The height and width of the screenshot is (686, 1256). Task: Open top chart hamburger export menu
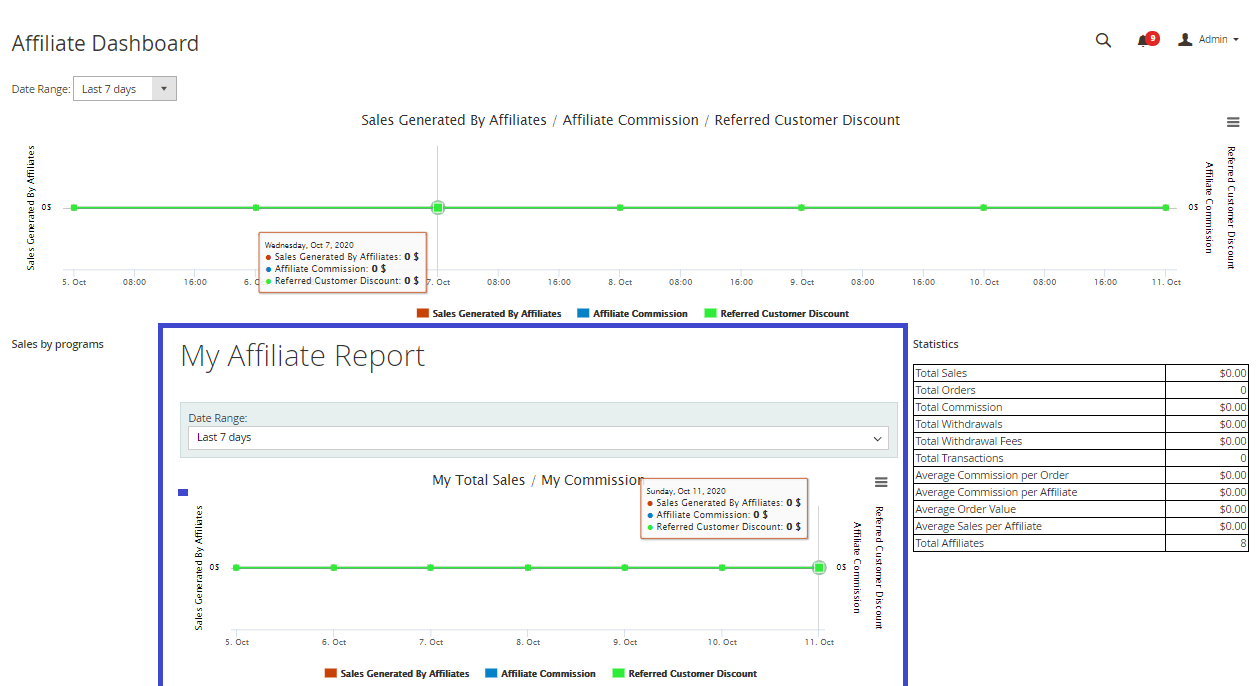tap(1233, 122)
